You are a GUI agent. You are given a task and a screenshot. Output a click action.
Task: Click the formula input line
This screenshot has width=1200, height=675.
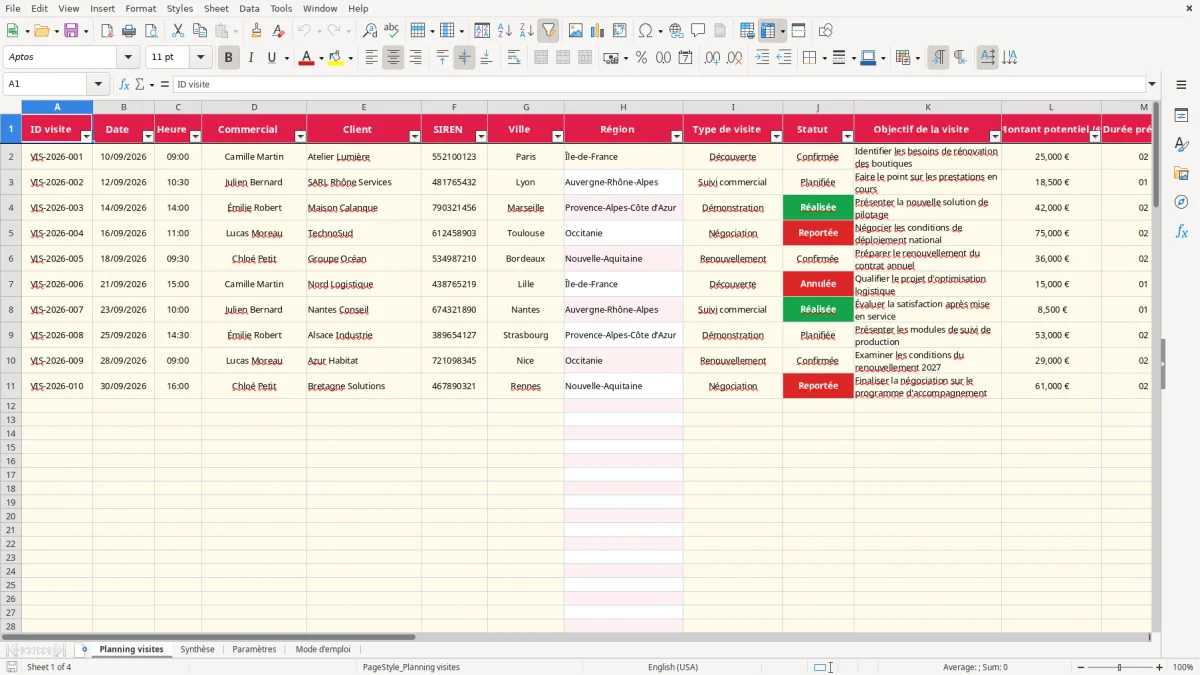click(658, 84)
